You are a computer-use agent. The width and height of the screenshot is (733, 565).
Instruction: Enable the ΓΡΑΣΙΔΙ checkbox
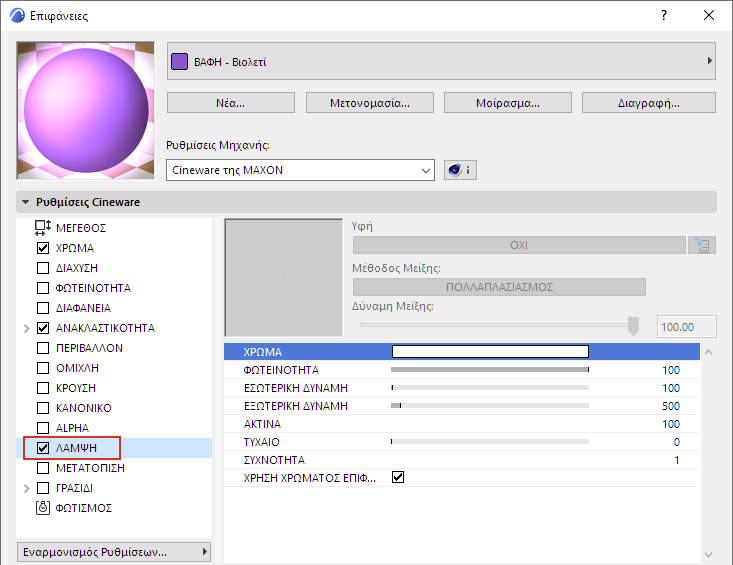tap(43, 488)
